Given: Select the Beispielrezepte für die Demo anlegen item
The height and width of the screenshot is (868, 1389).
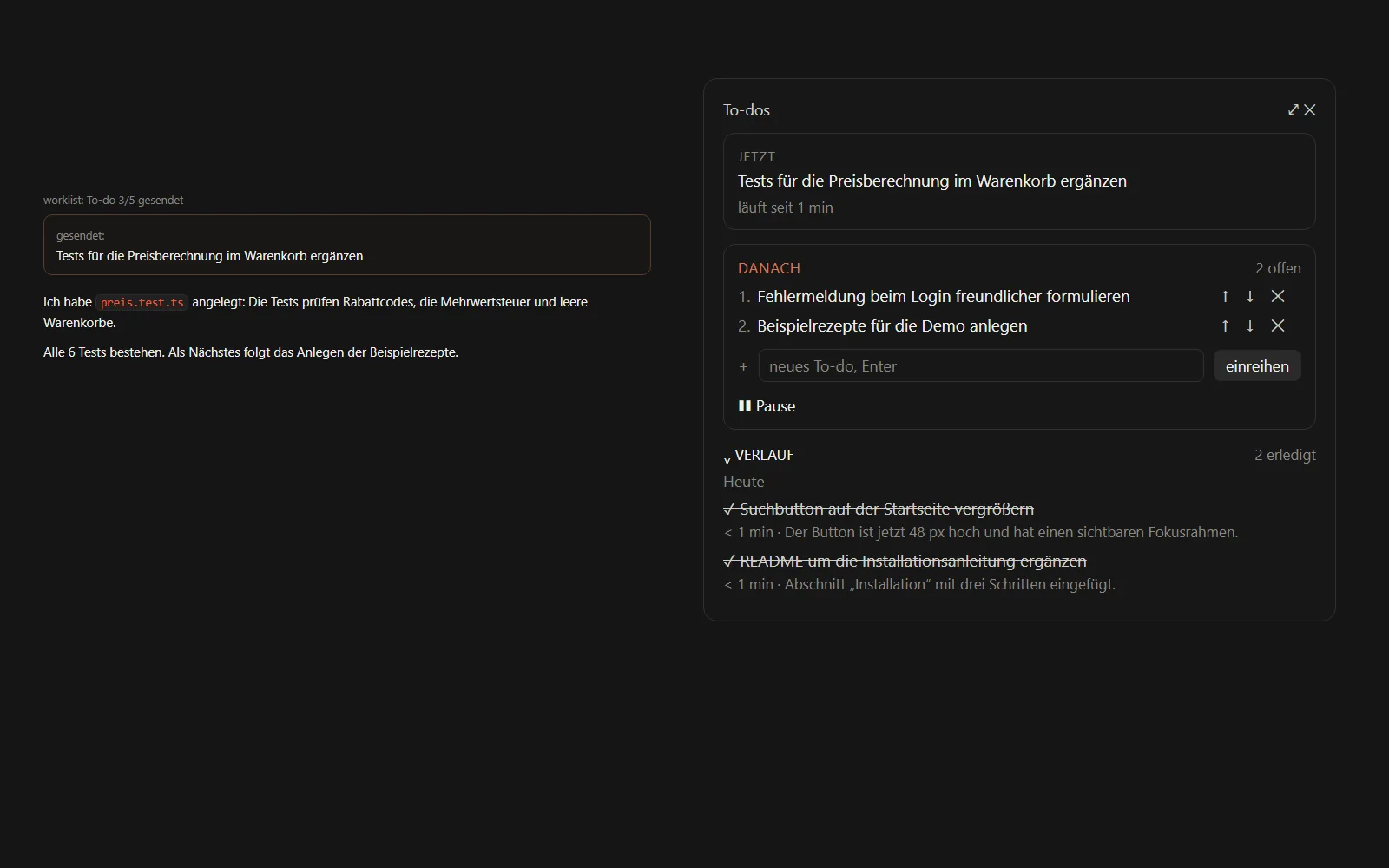Looking at the screenshot, I should click(892, 326).
